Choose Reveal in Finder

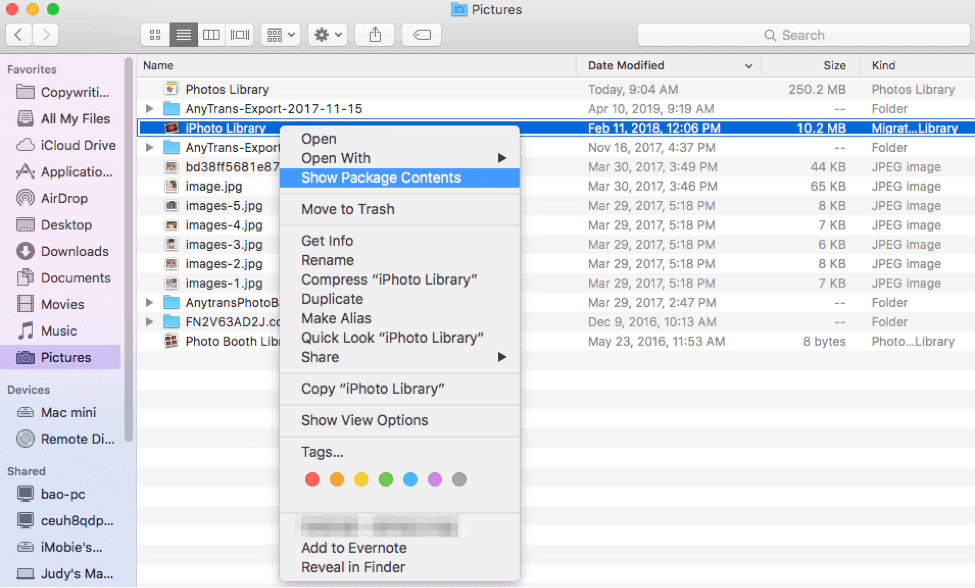pos(399,567)
